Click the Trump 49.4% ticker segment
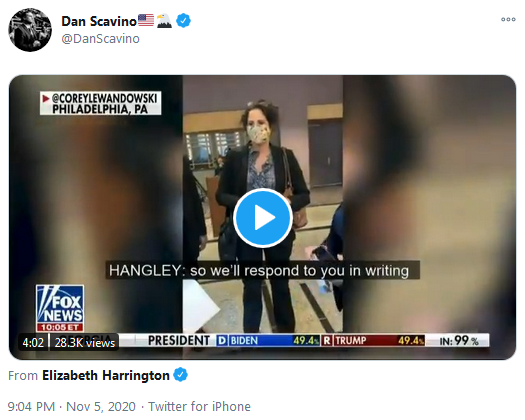The width and height of the screenshot is (525, 420). (x=373, y=341)
